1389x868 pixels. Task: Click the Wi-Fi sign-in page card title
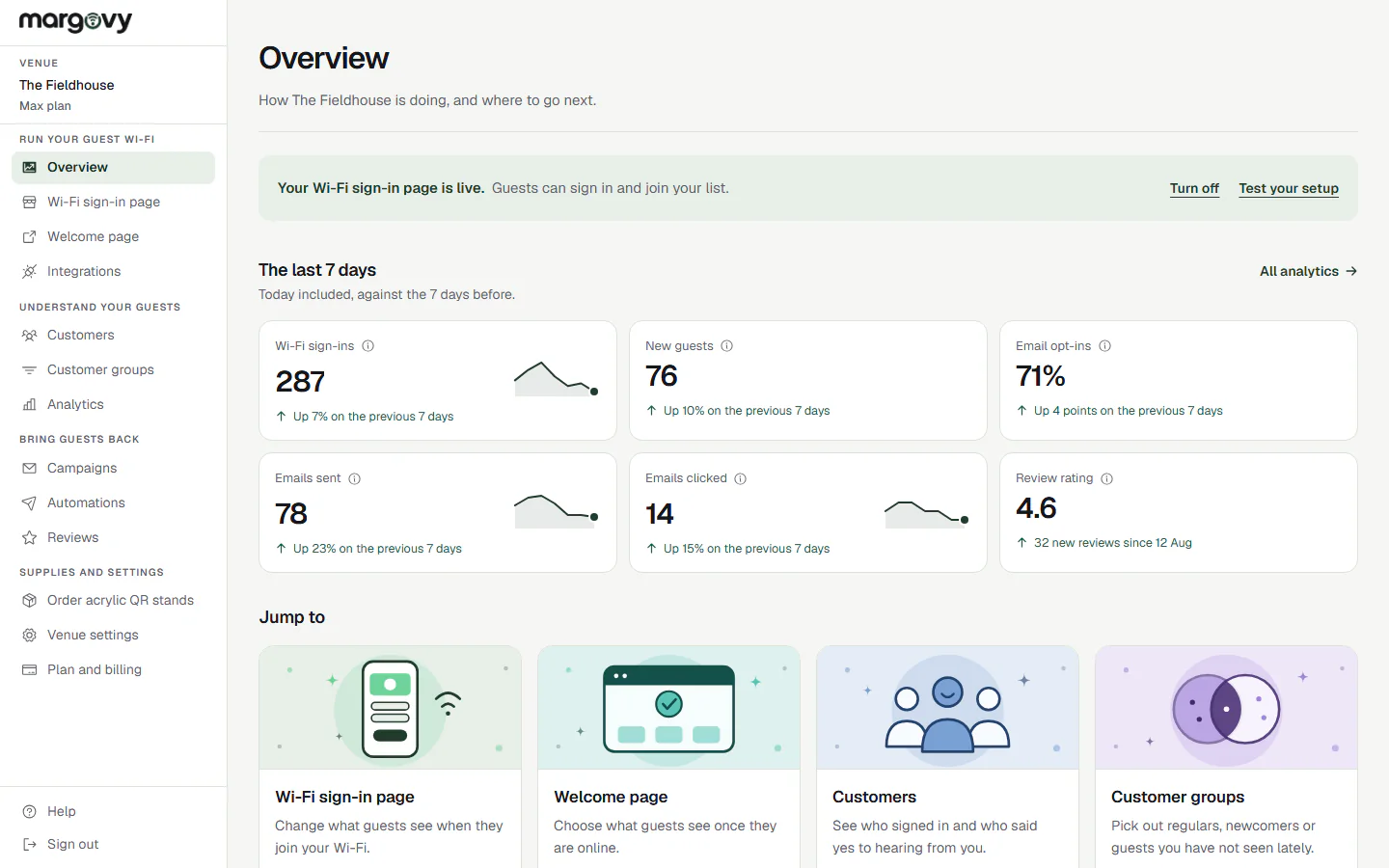pos(344,797)
